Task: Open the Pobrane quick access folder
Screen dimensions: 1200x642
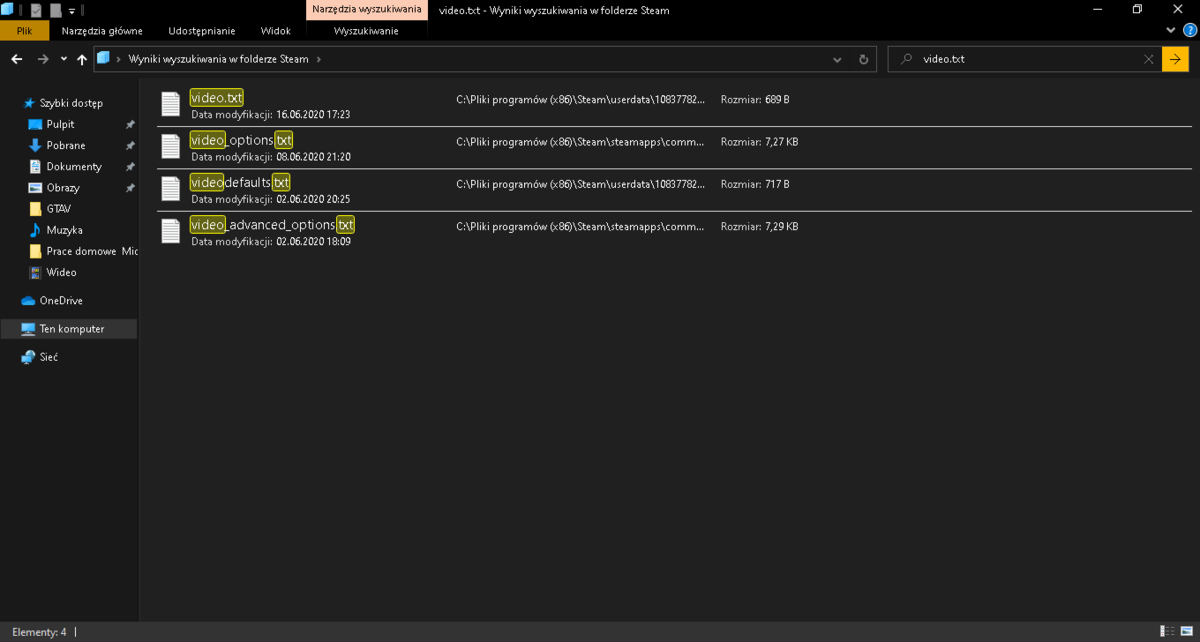Action: click(66, 145)
